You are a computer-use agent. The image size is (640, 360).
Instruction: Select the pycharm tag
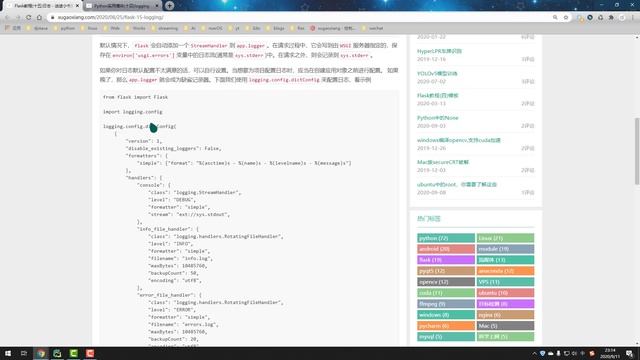[446, 326]
